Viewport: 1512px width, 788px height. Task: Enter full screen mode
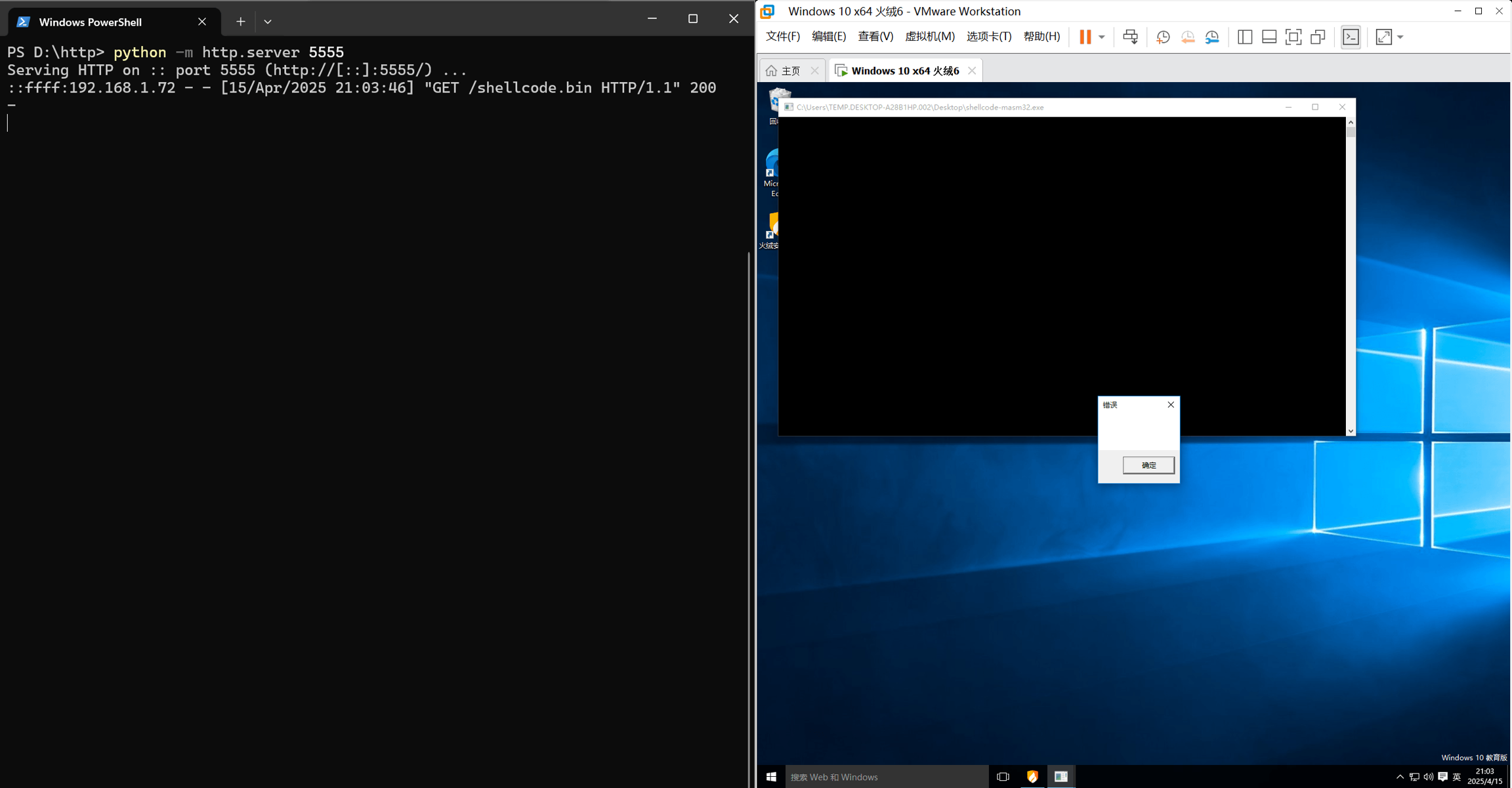coord(1293,37)
